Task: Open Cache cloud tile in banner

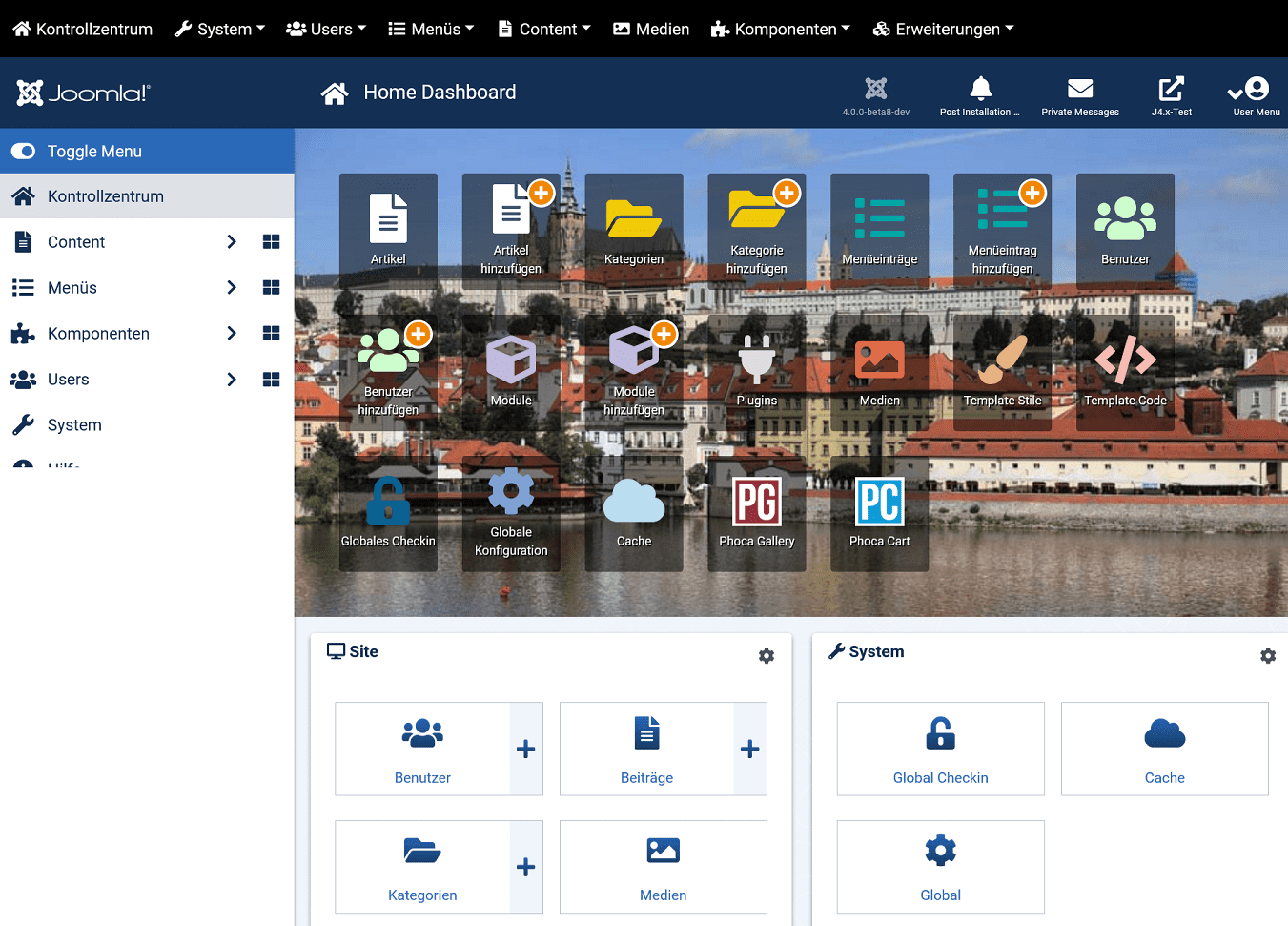Action: click(634, 514)
